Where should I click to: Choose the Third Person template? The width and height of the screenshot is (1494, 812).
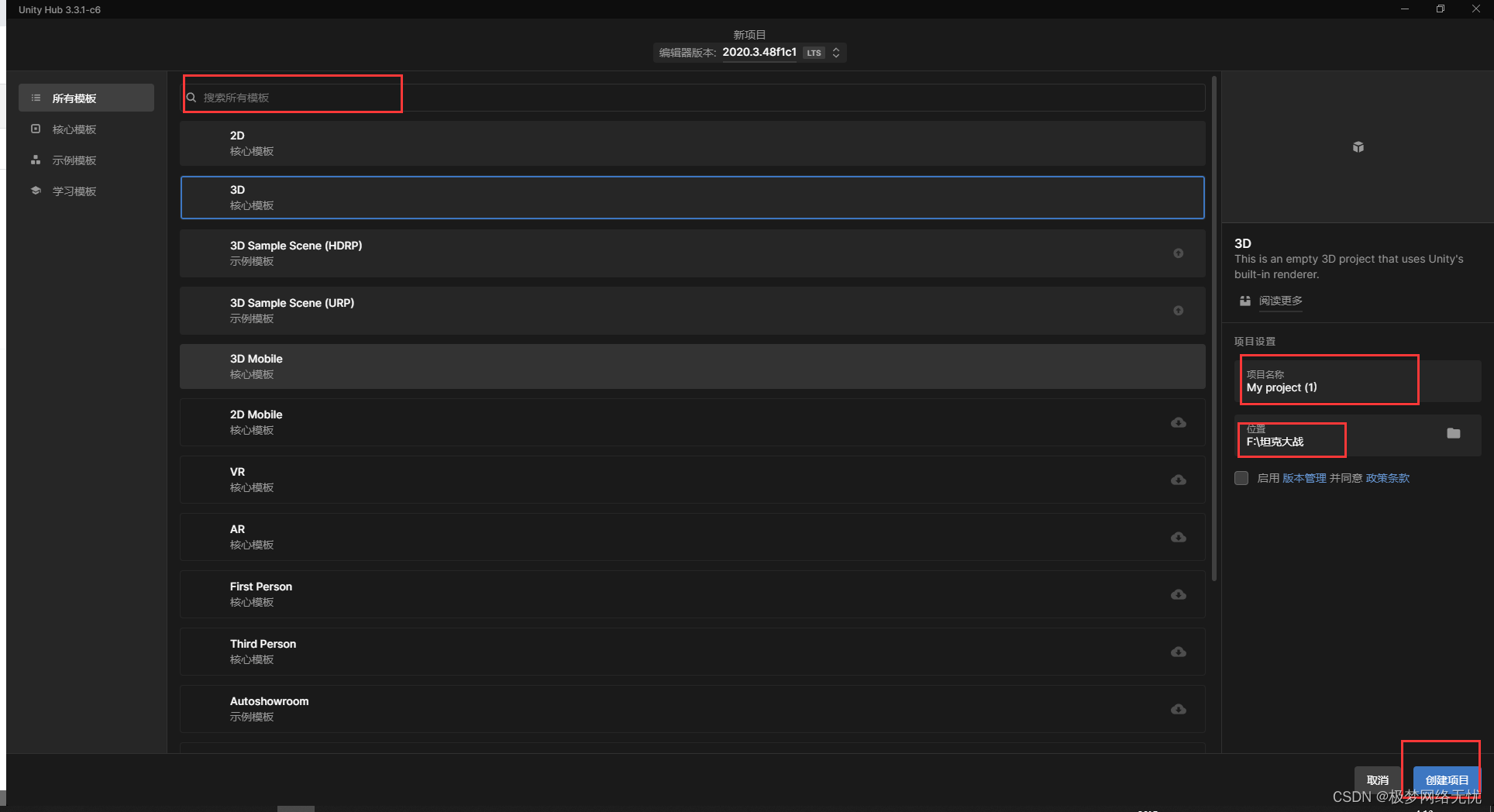click(x=692, y=652)
